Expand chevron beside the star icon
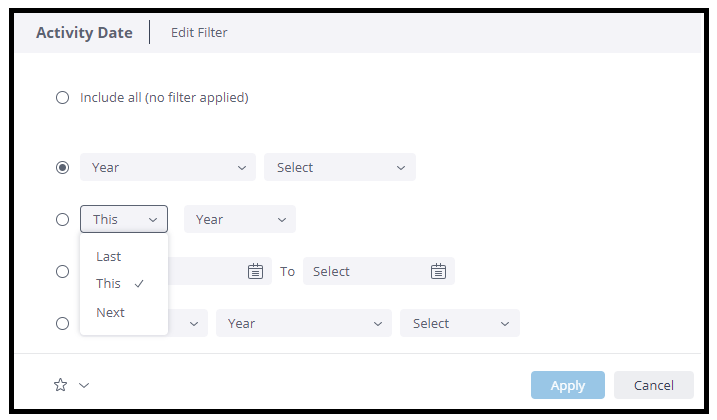The image size is (717, 420). [x=84, y=385]
